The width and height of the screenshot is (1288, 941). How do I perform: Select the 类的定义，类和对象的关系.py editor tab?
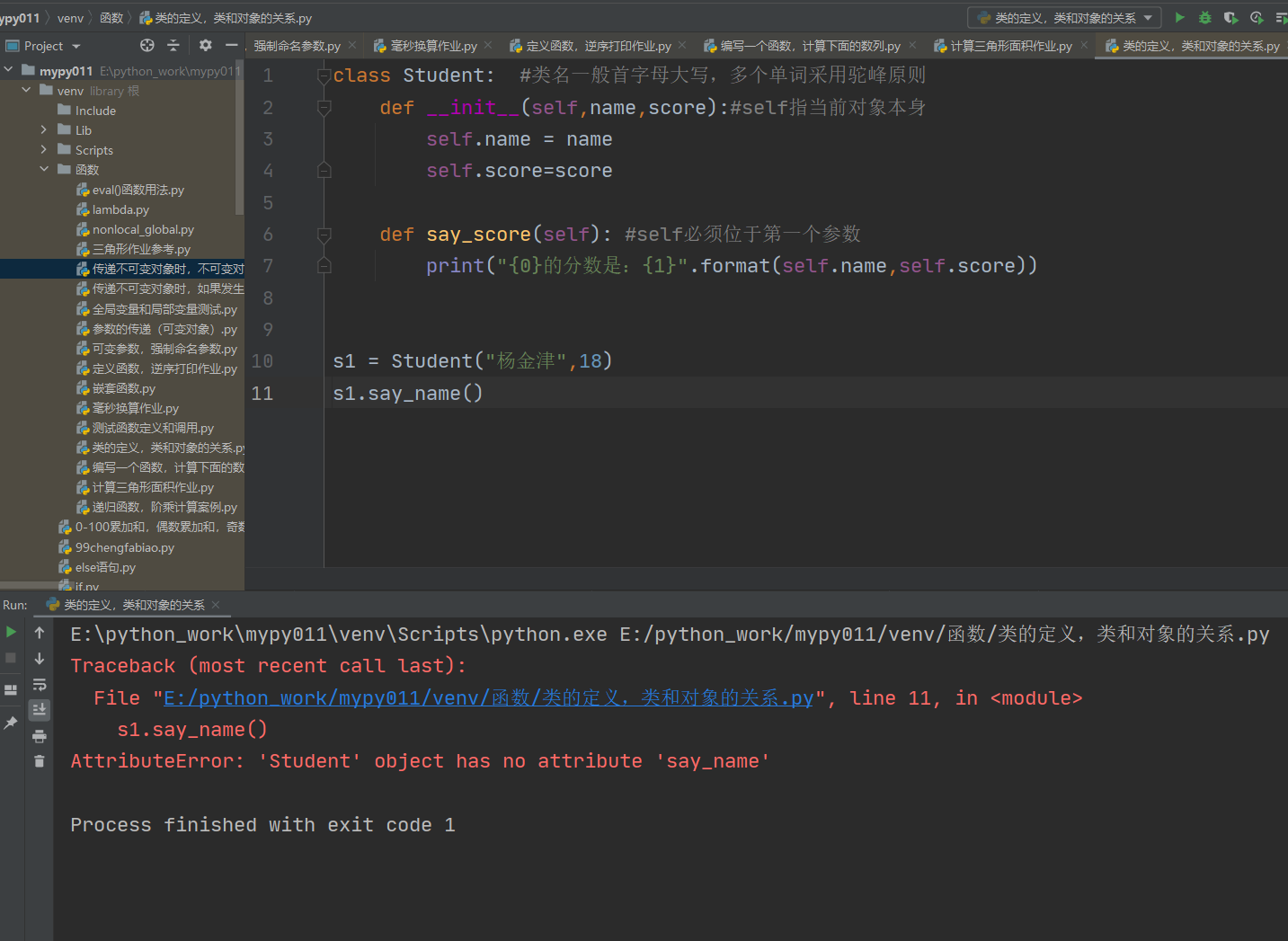1193,46
